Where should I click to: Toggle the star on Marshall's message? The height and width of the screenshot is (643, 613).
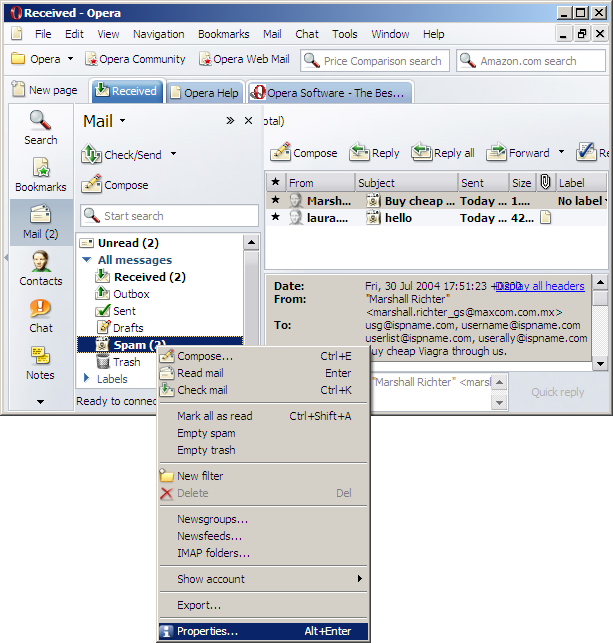click(x=275, y=201)
